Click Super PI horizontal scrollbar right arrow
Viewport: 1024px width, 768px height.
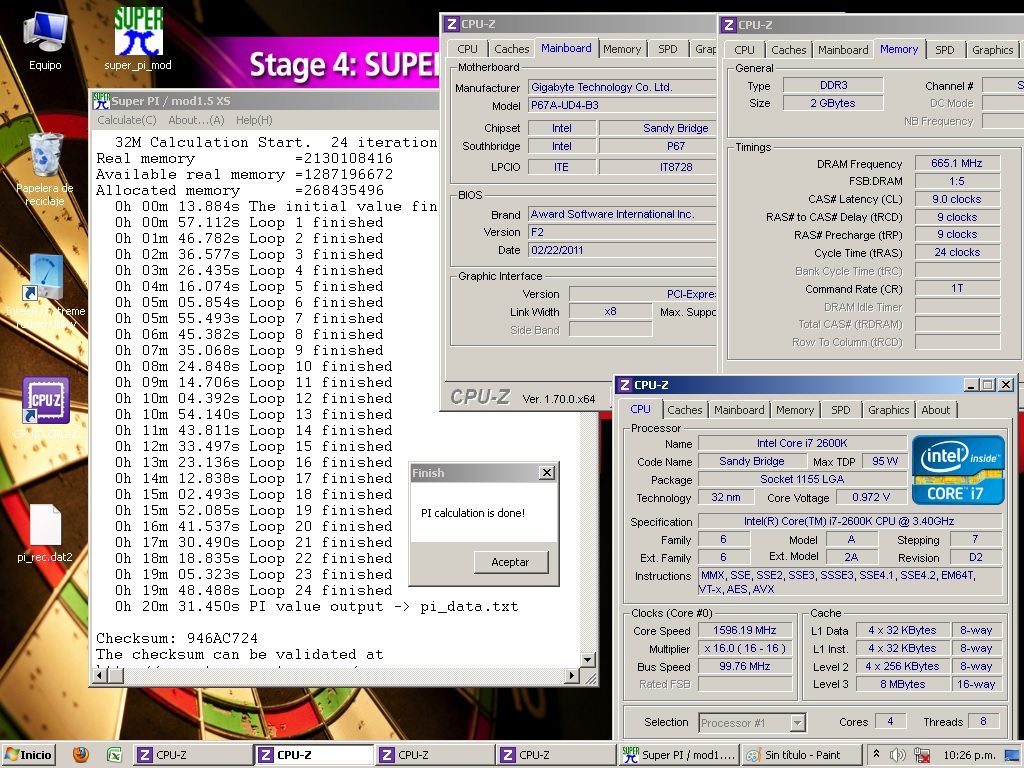[x=572, y=676]
